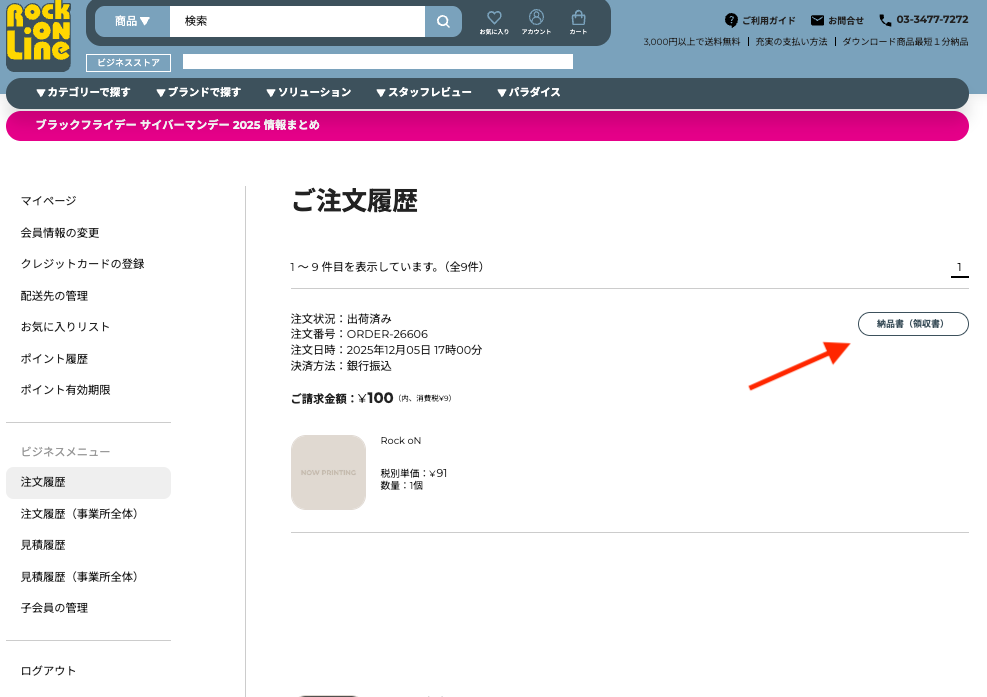Image resolution: width=987 pixels, height=697 pixels.
Task: Open the 商品 search category dropdown
Action: [x=132, y=21]
